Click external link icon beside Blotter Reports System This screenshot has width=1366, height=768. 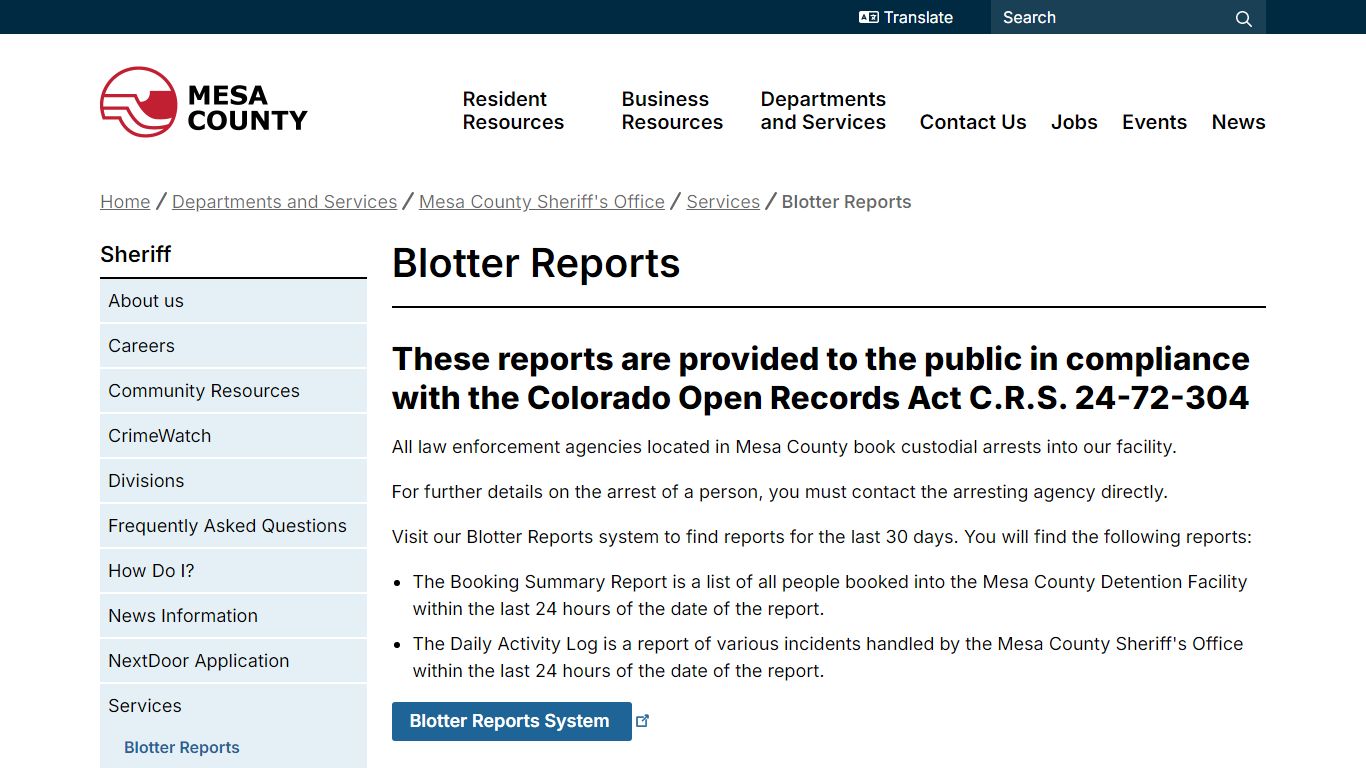(x=643, y=720)
